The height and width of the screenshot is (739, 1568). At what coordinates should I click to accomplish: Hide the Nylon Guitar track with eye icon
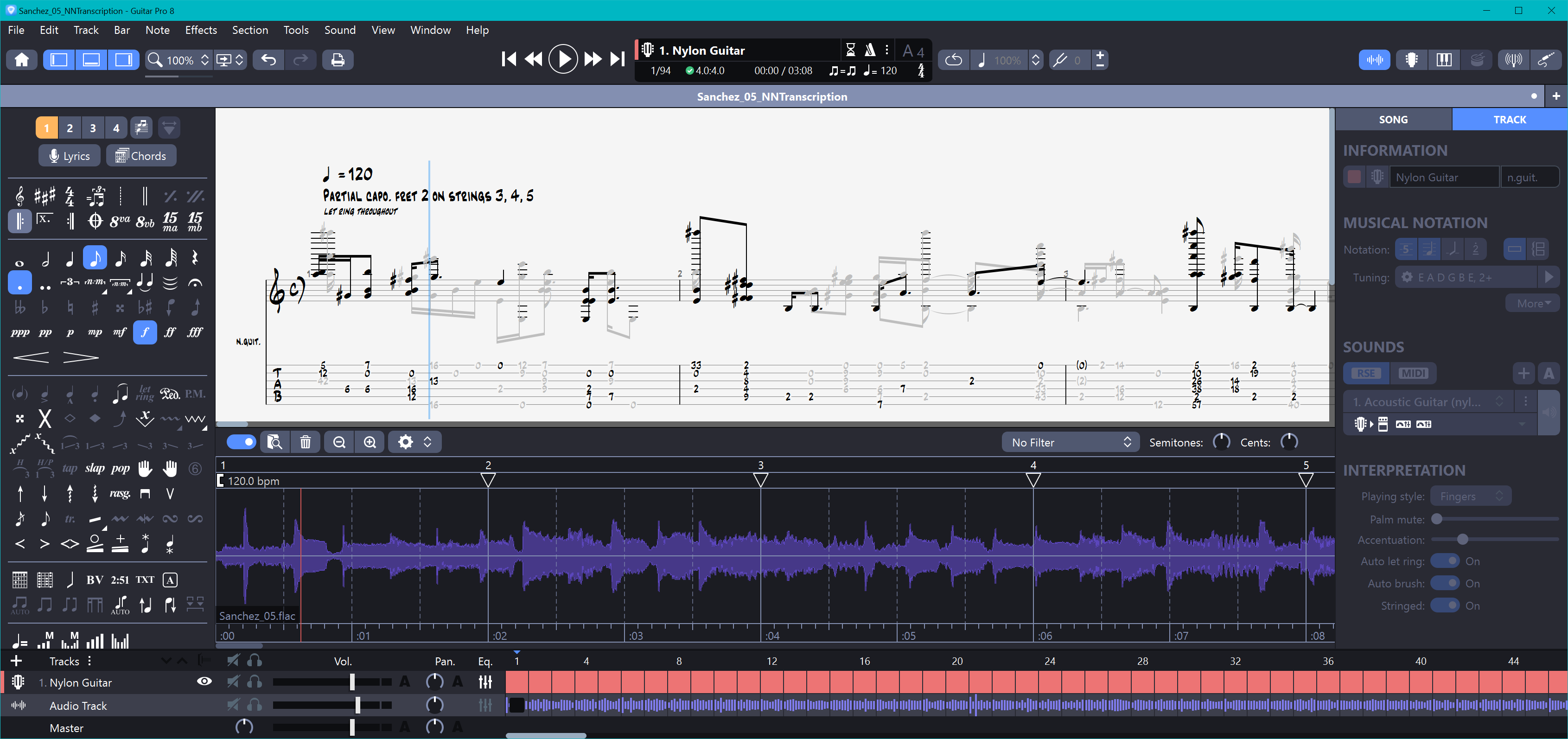click(x=204, y=681)
